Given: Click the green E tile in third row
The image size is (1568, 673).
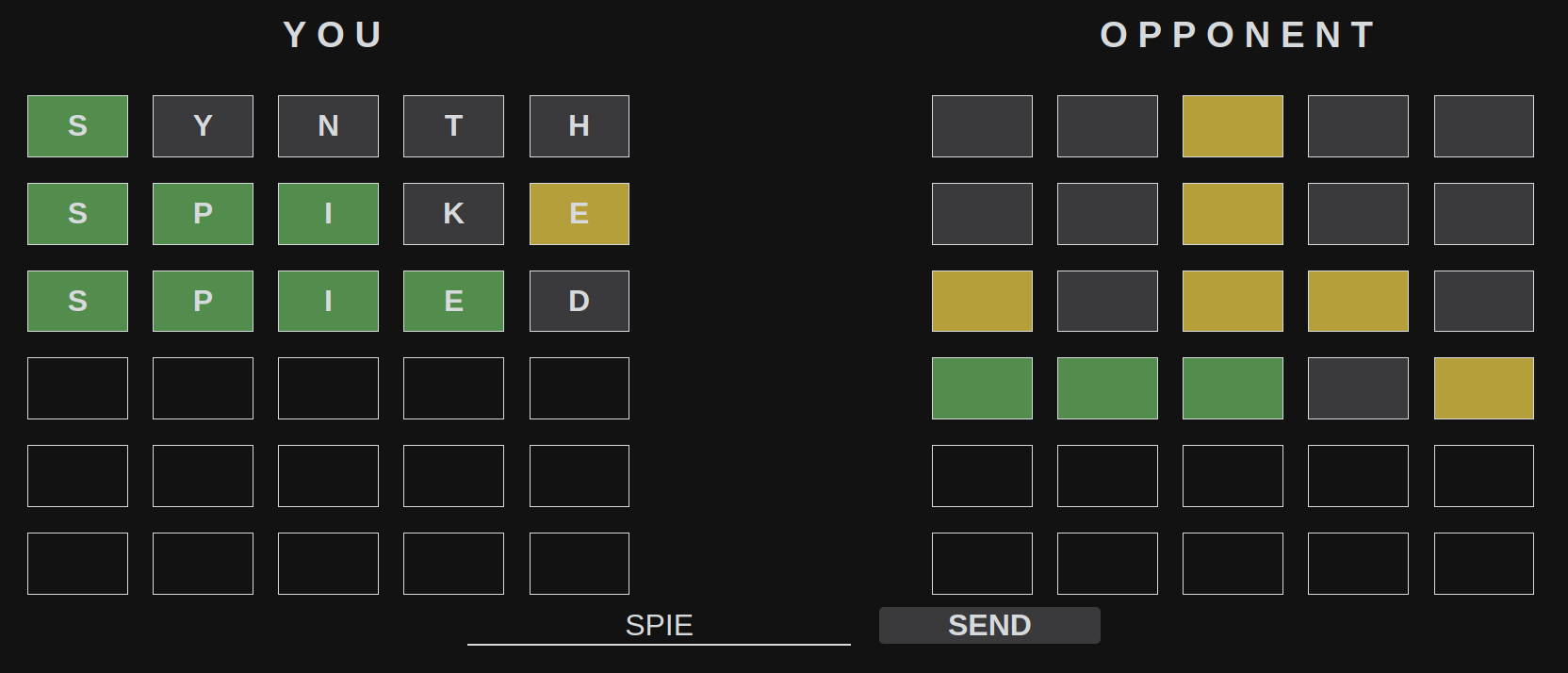Looking at the screenshot, I should click(x=453, y=301).
